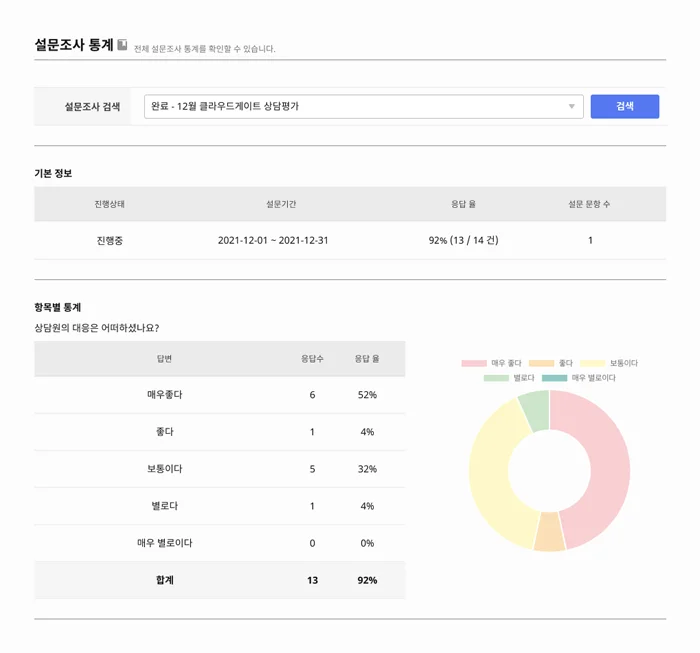Click the 진행중 status cell
700x653 pixels.
click(x=109, y=241)
